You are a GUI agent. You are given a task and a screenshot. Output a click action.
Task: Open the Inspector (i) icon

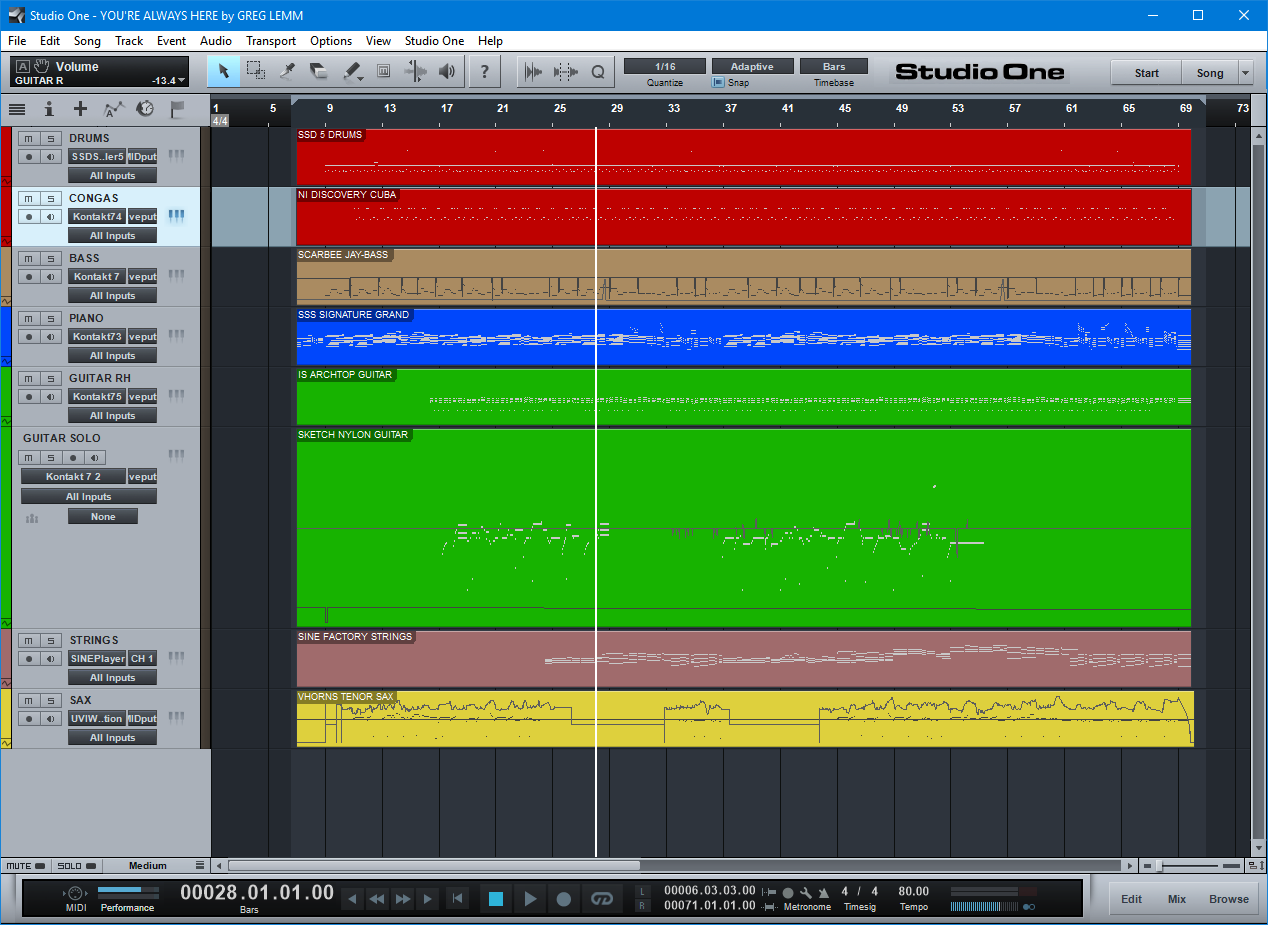click(x=48, y=109)
